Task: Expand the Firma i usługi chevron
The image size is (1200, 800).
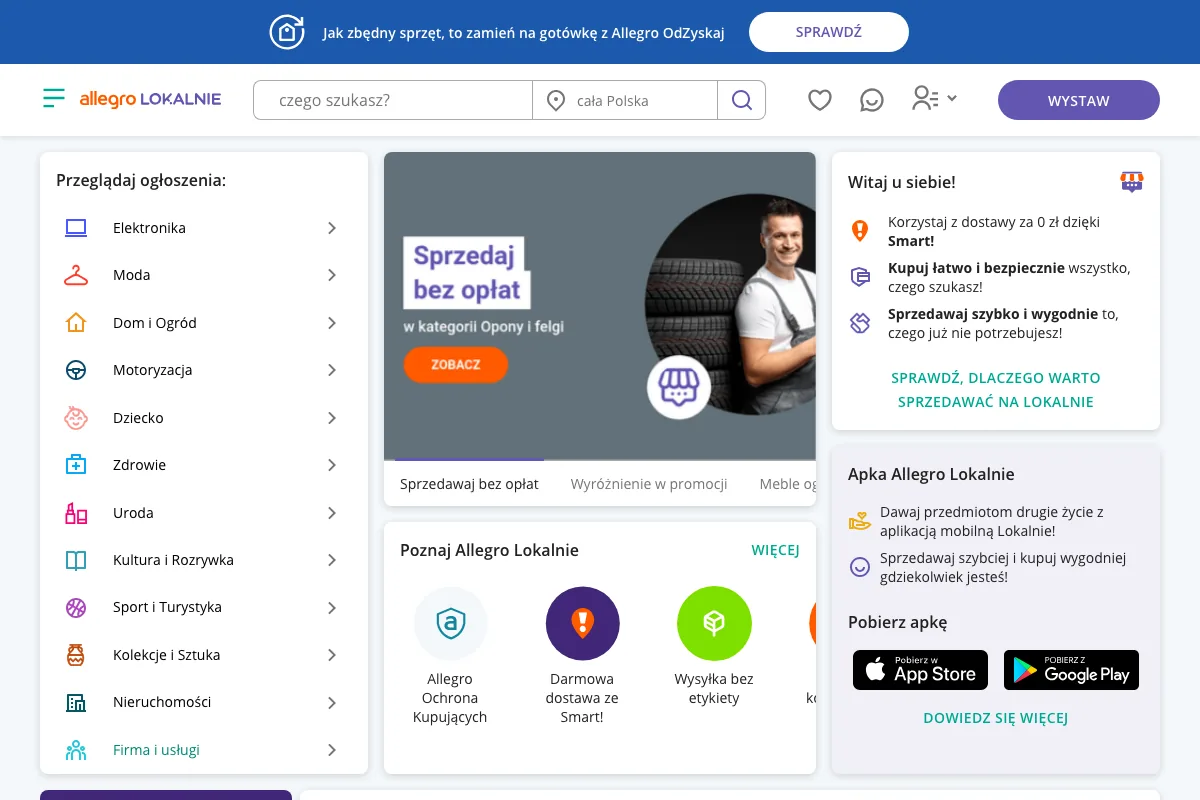Action: coord(332,750)
